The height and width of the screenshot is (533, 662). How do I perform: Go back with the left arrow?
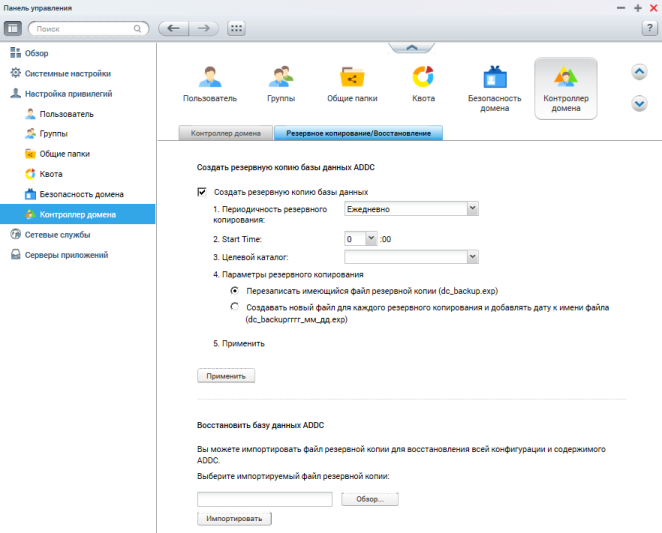pos(173,28)
